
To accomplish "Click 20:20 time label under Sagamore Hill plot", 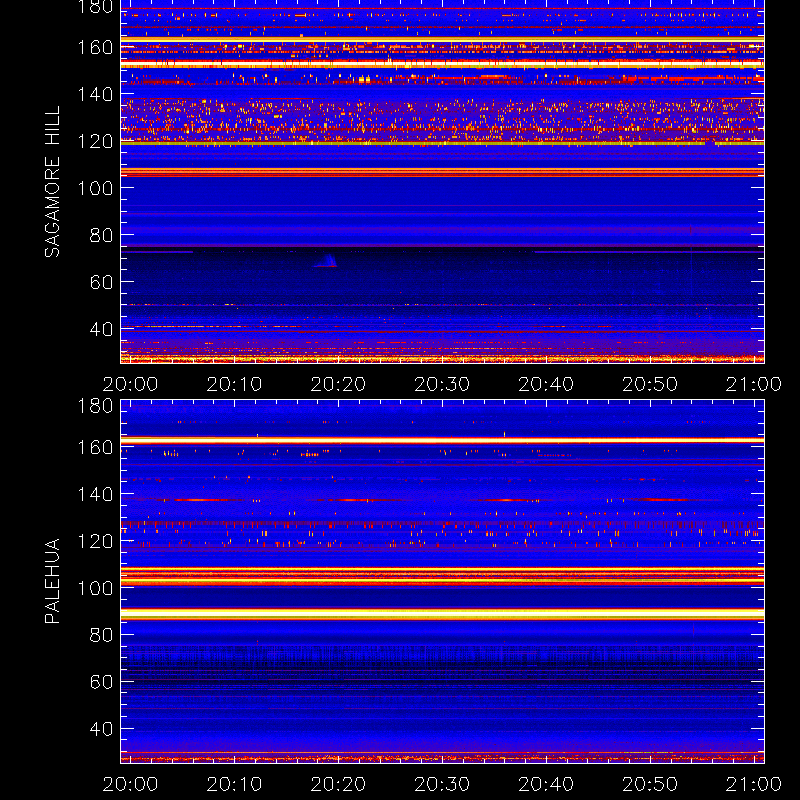I will 338,384.
